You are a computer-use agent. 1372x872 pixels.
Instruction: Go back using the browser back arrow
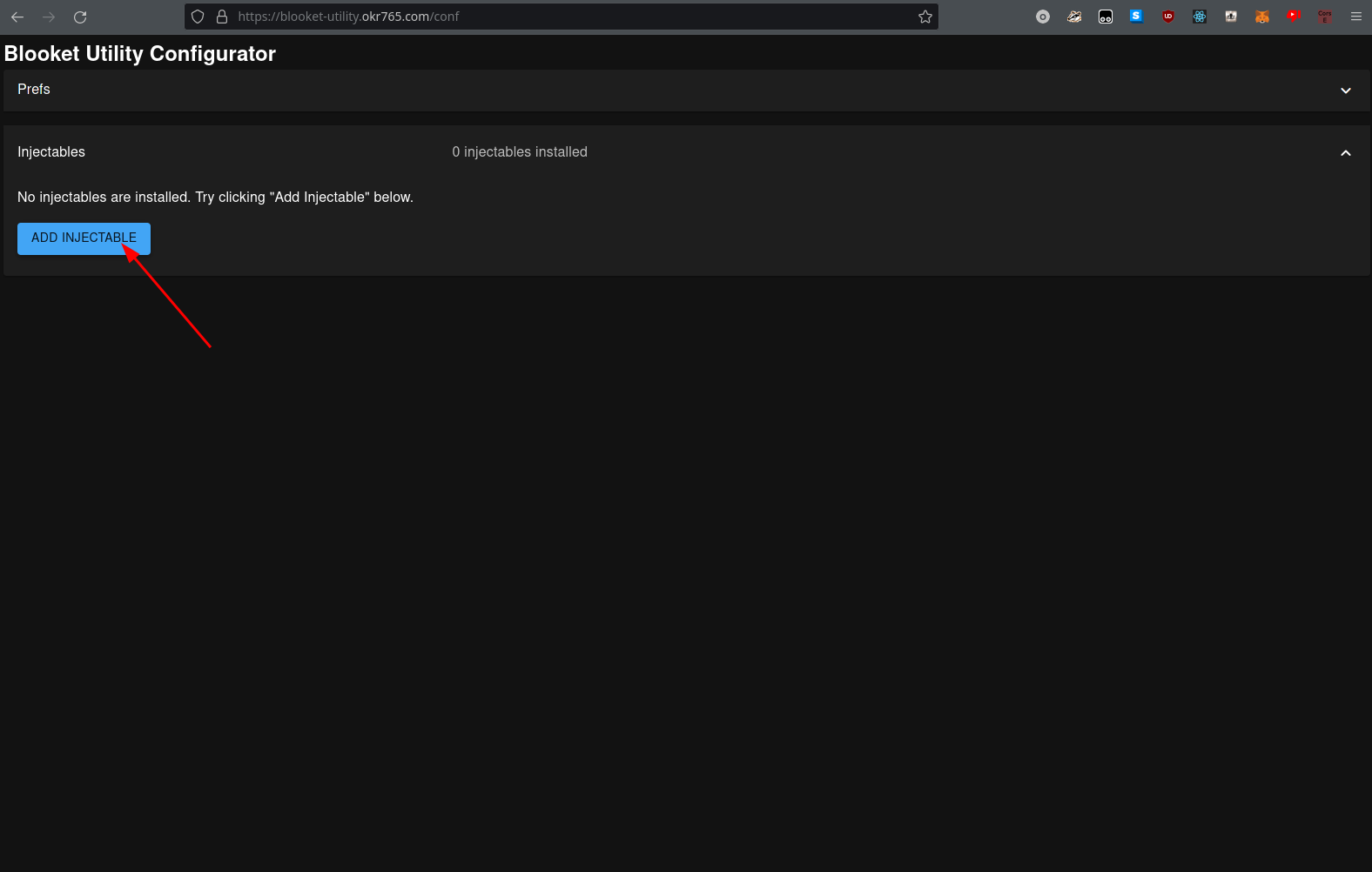[x=17, y=17]
